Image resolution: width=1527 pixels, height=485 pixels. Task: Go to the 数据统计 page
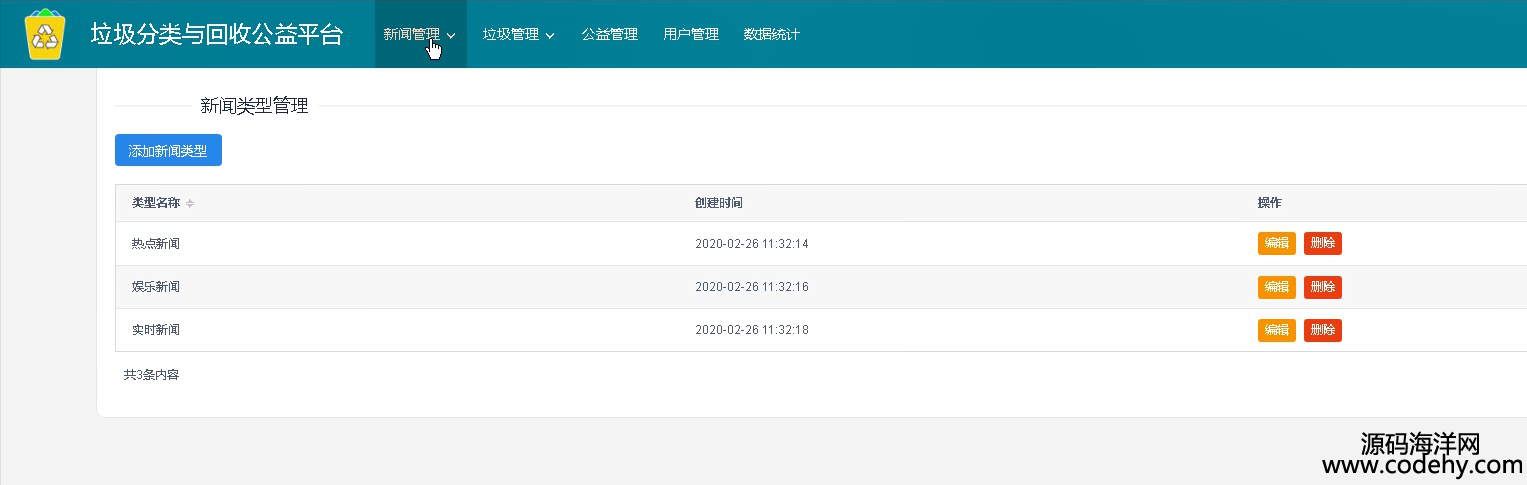(772, 34)
